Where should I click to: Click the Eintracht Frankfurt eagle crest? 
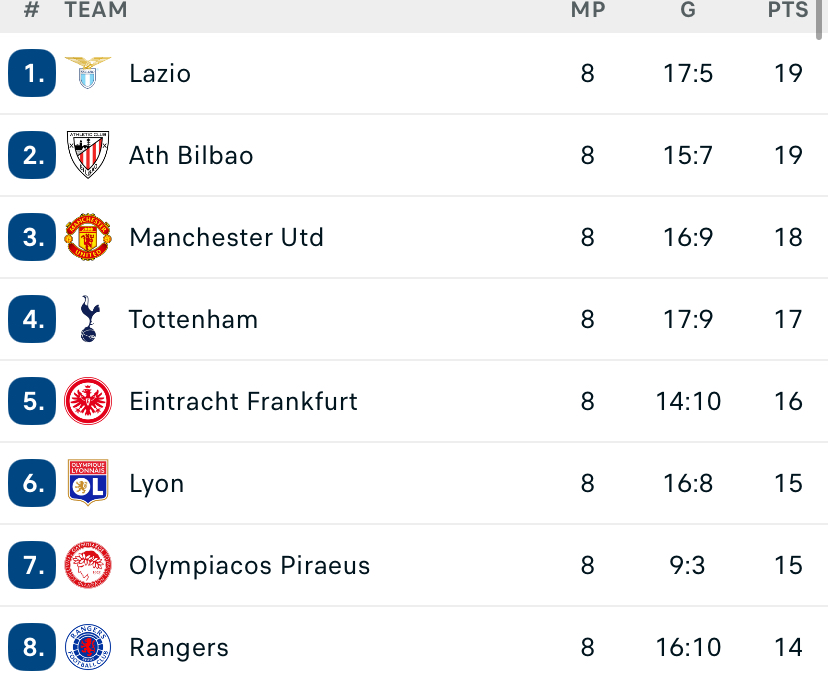88,401
